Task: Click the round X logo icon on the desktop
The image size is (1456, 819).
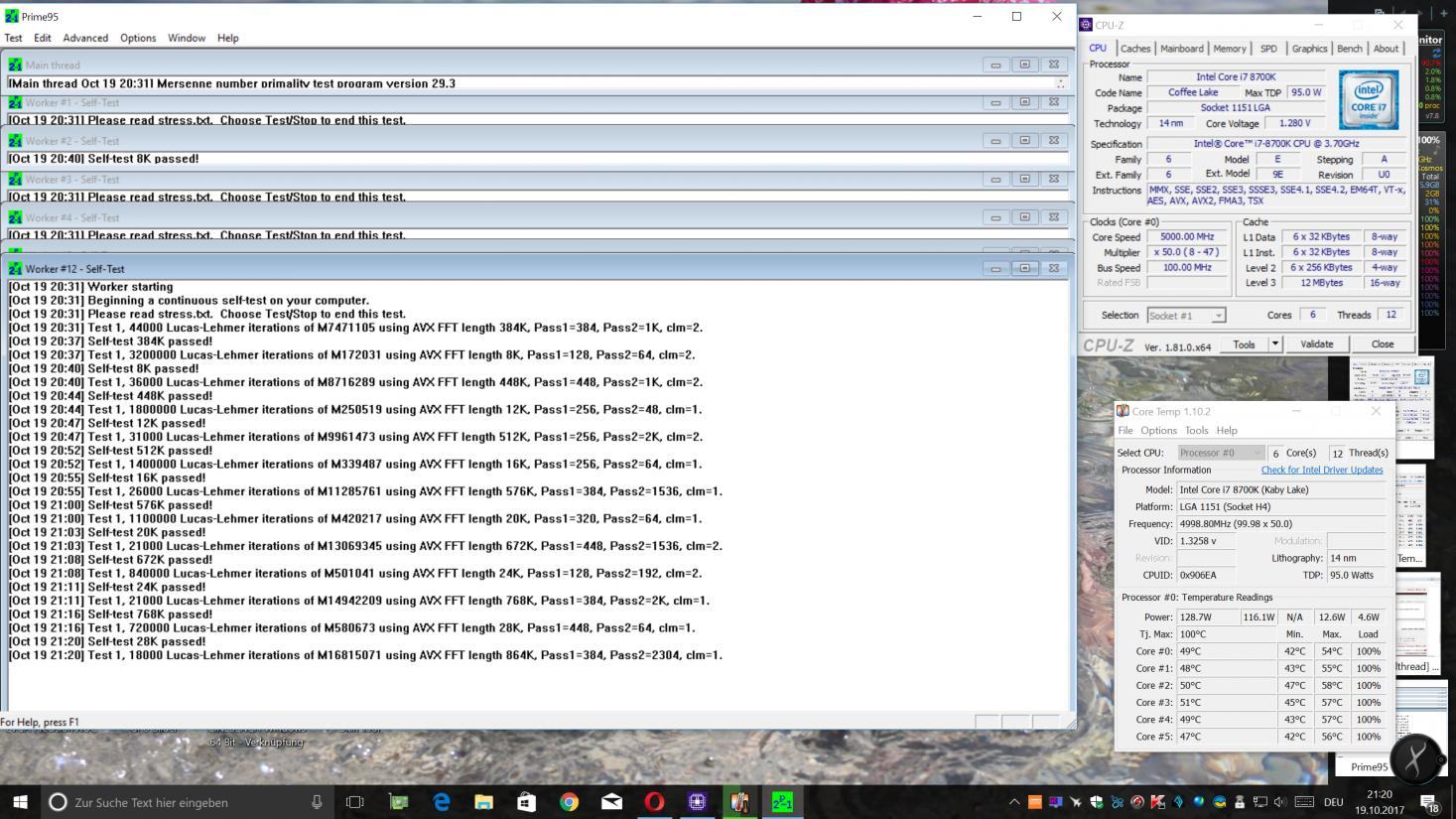Action: pyautogui.click(x=1416, y=759)
